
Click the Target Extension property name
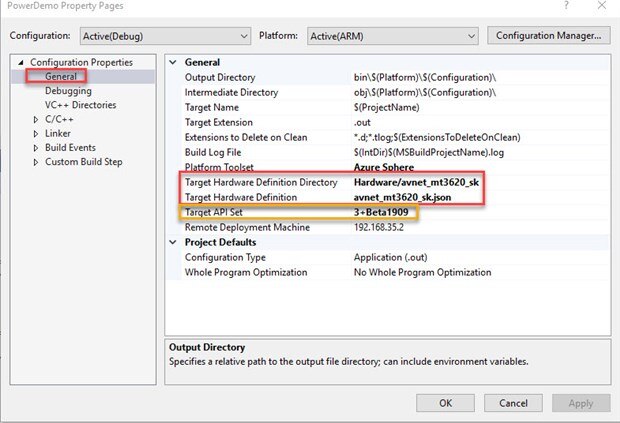pyautogui.click(x=219, y=123)
